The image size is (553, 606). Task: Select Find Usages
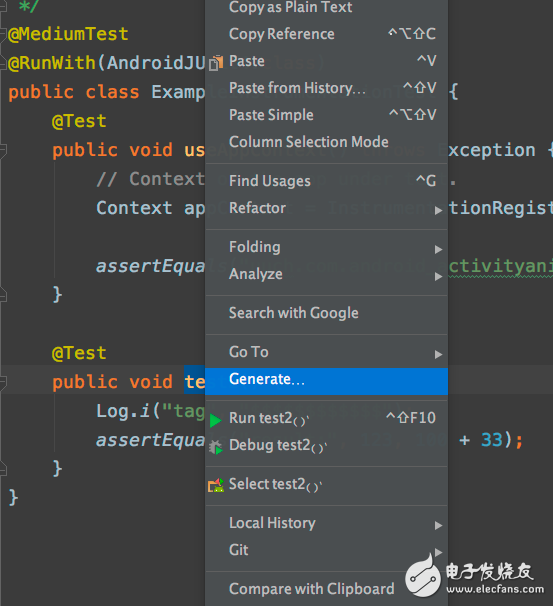click(326, 181)
